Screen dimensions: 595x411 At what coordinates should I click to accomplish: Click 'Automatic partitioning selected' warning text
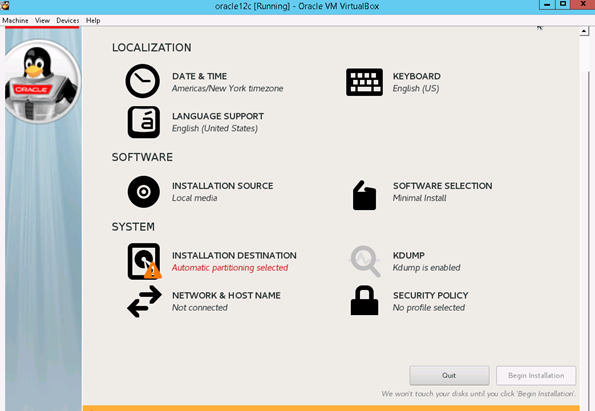click(230, 268)
